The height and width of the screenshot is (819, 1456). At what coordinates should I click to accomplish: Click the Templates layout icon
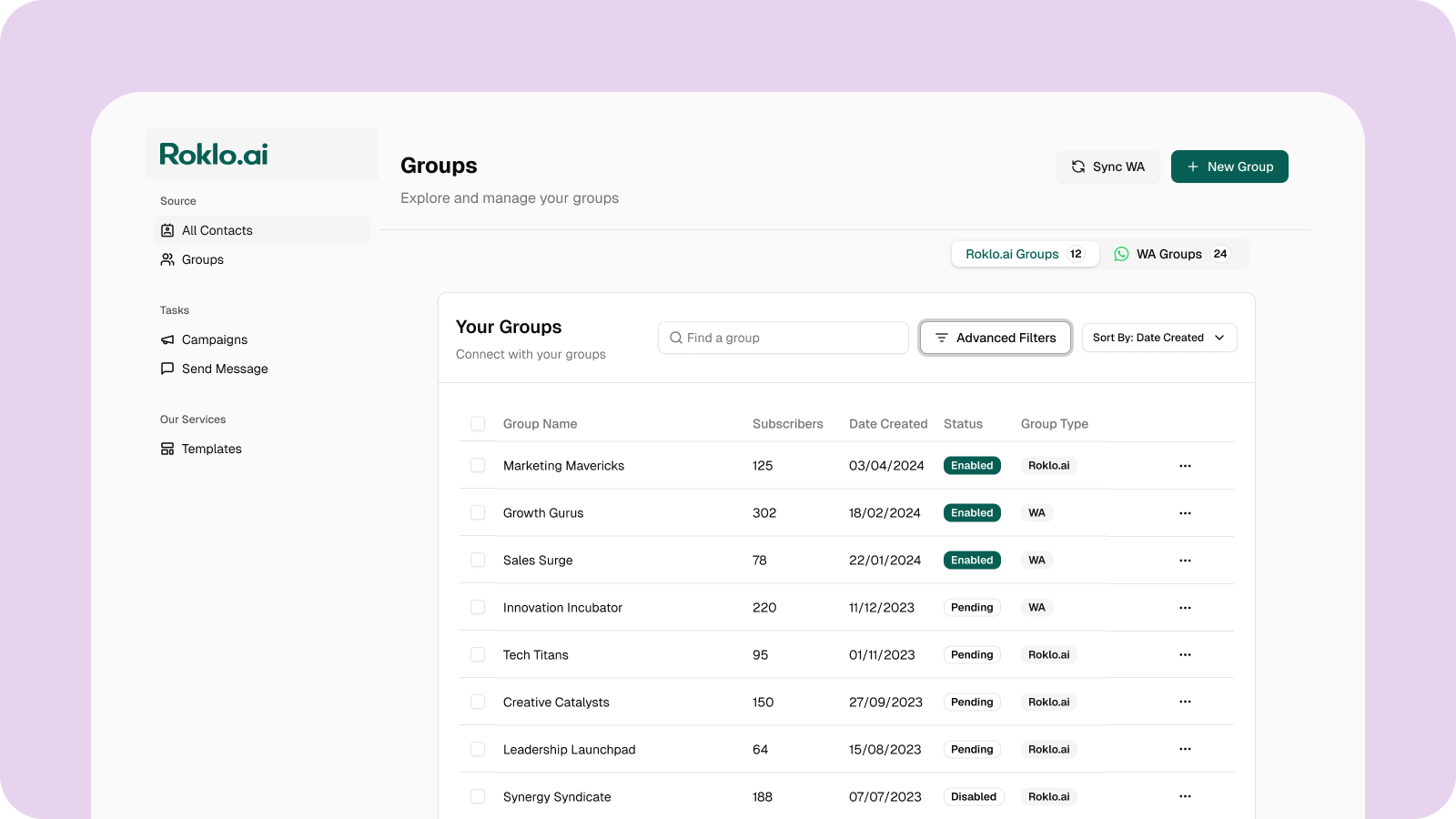click(167, 449)
